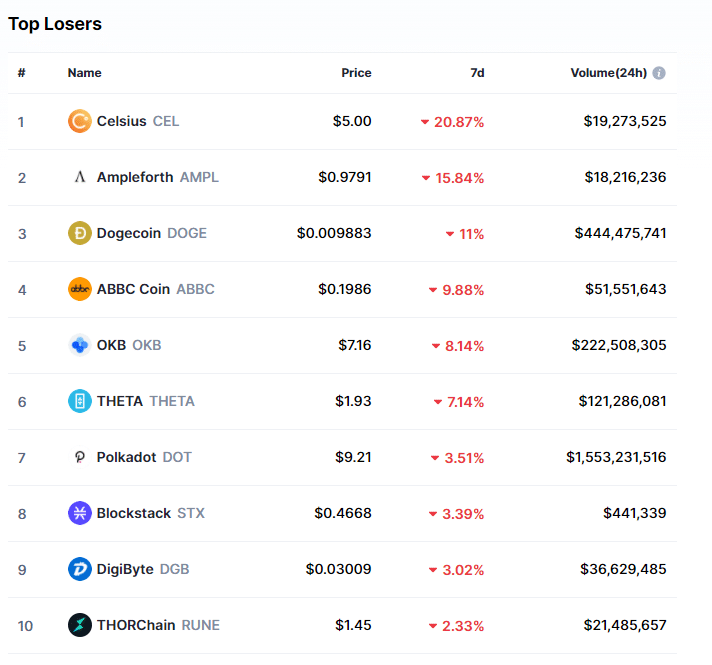Click the Dogecoin logo icon
This screenshot has width=712, height=665.
[79, 234]
